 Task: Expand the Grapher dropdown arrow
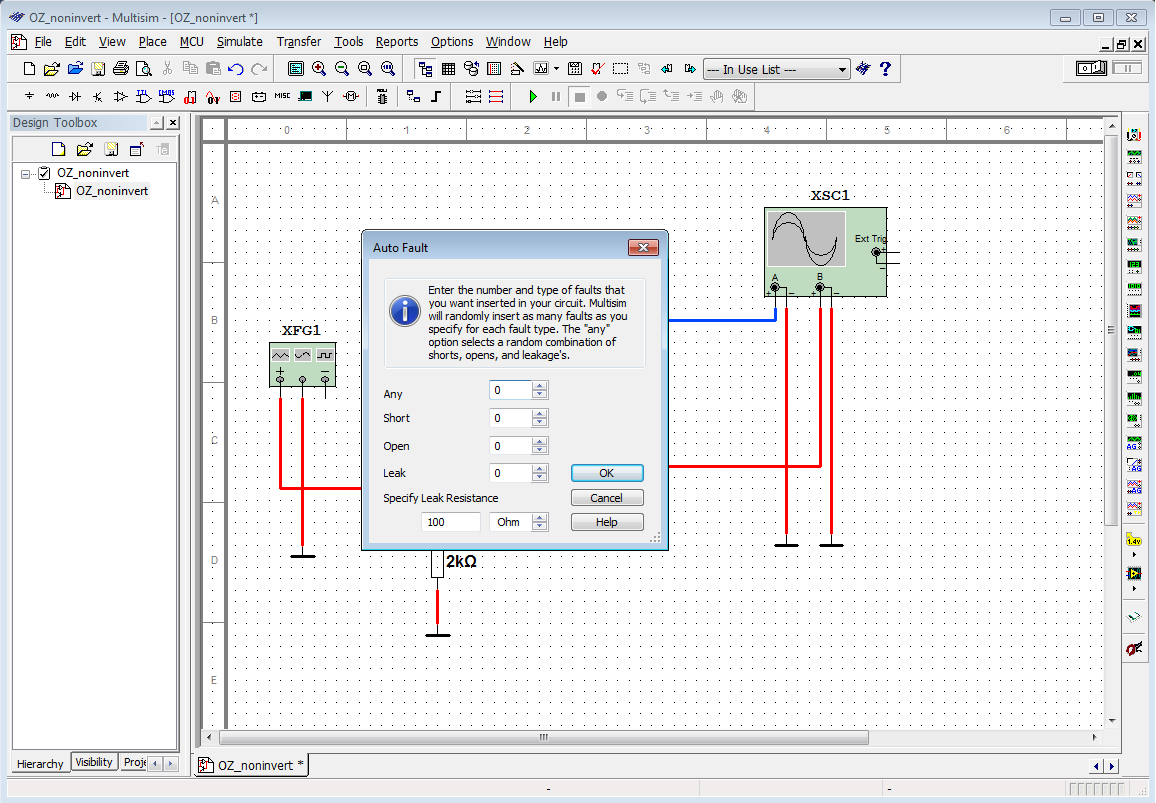coord(557,69)
